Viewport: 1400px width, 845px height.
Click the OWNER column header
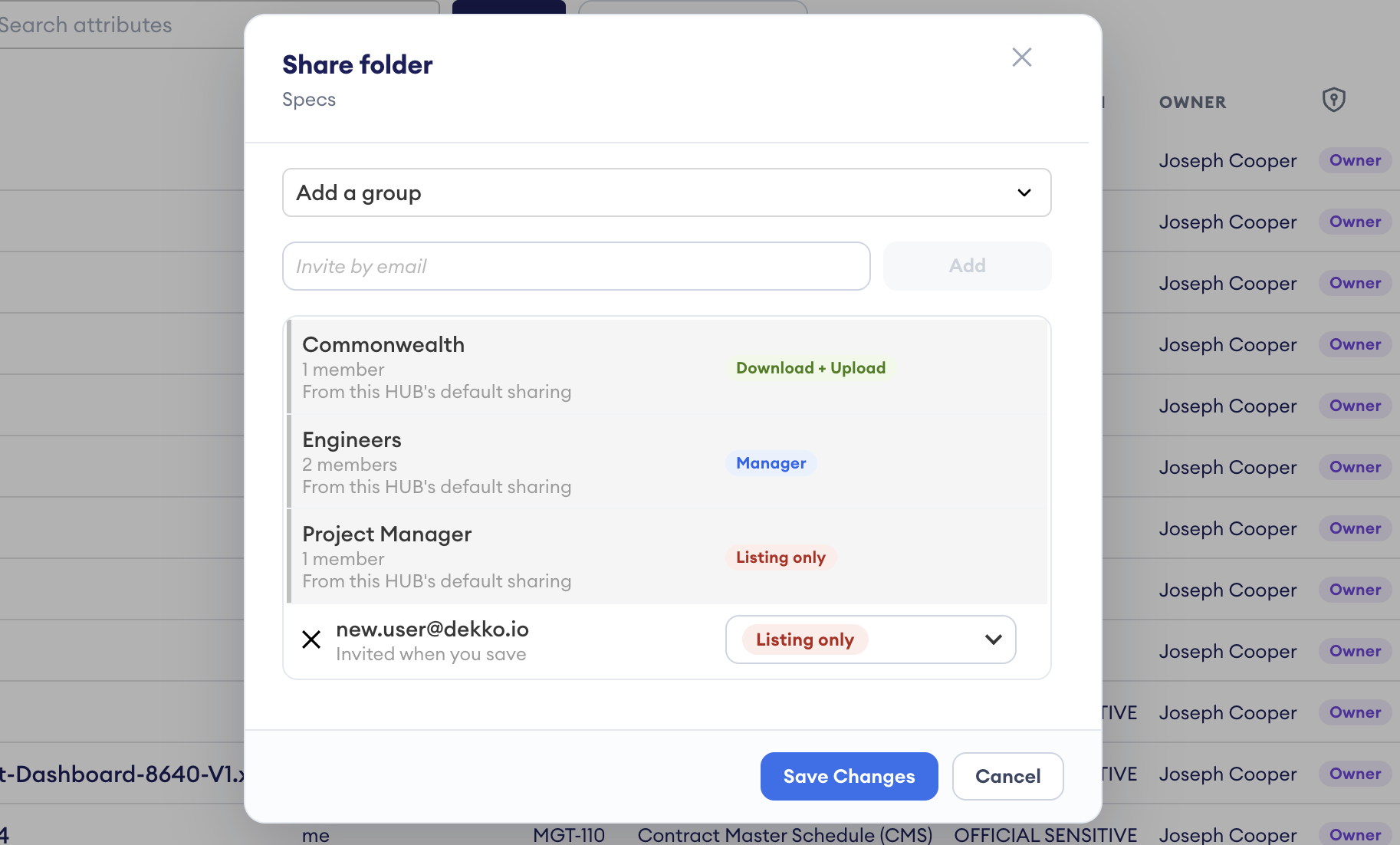coord(1192,102)
